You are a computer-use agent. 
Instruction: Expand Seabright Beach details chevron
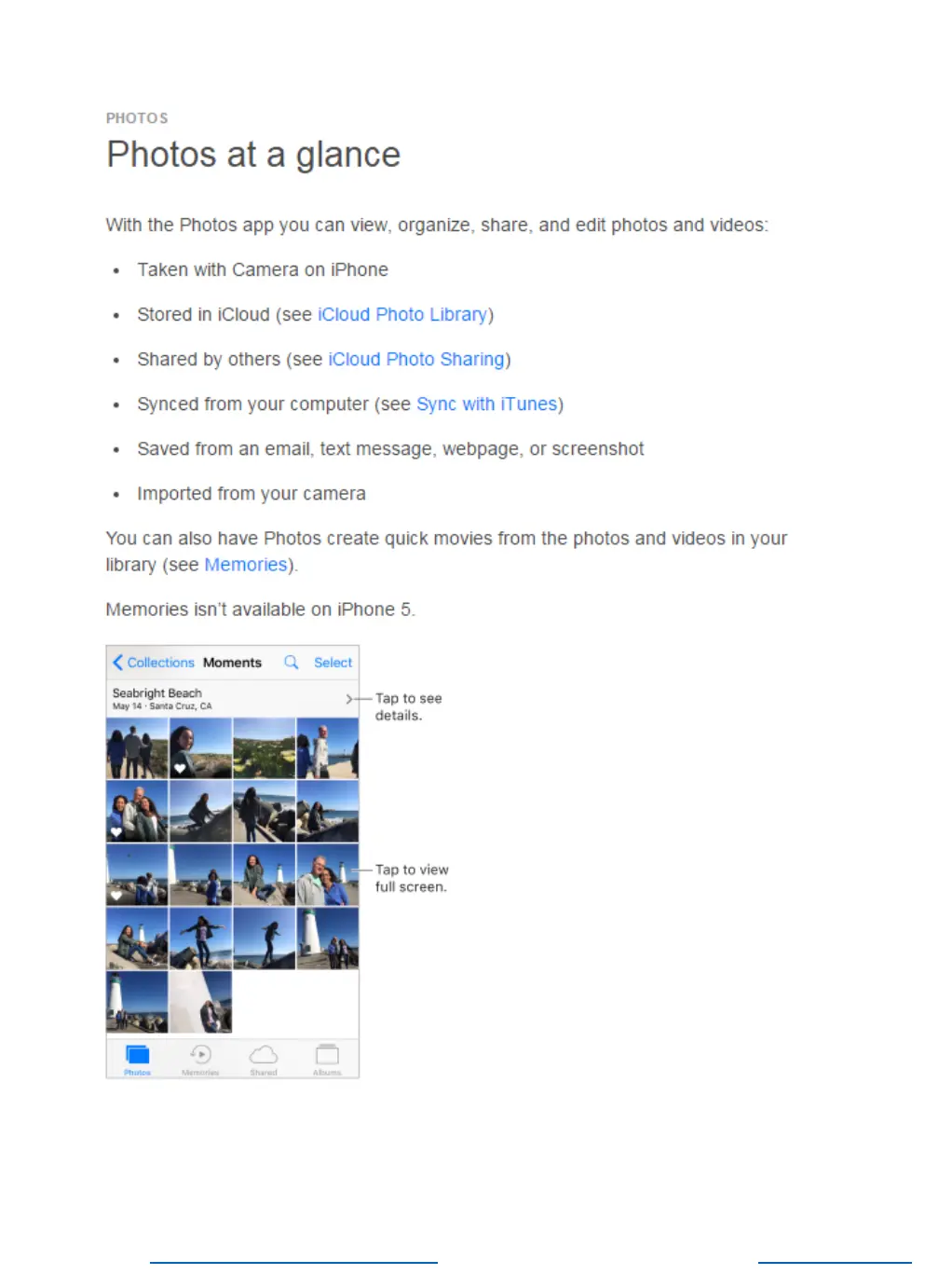(x=349, y=699)
